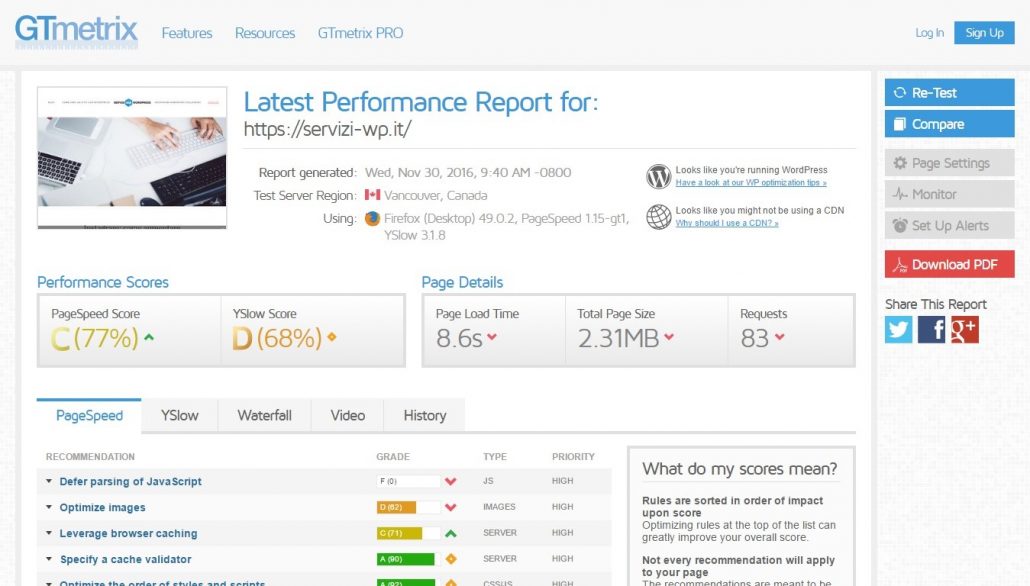This screenshot has width=1030, height=586.
Task: Click the 8.6s page load time value
Action: [x=459, y=338]
